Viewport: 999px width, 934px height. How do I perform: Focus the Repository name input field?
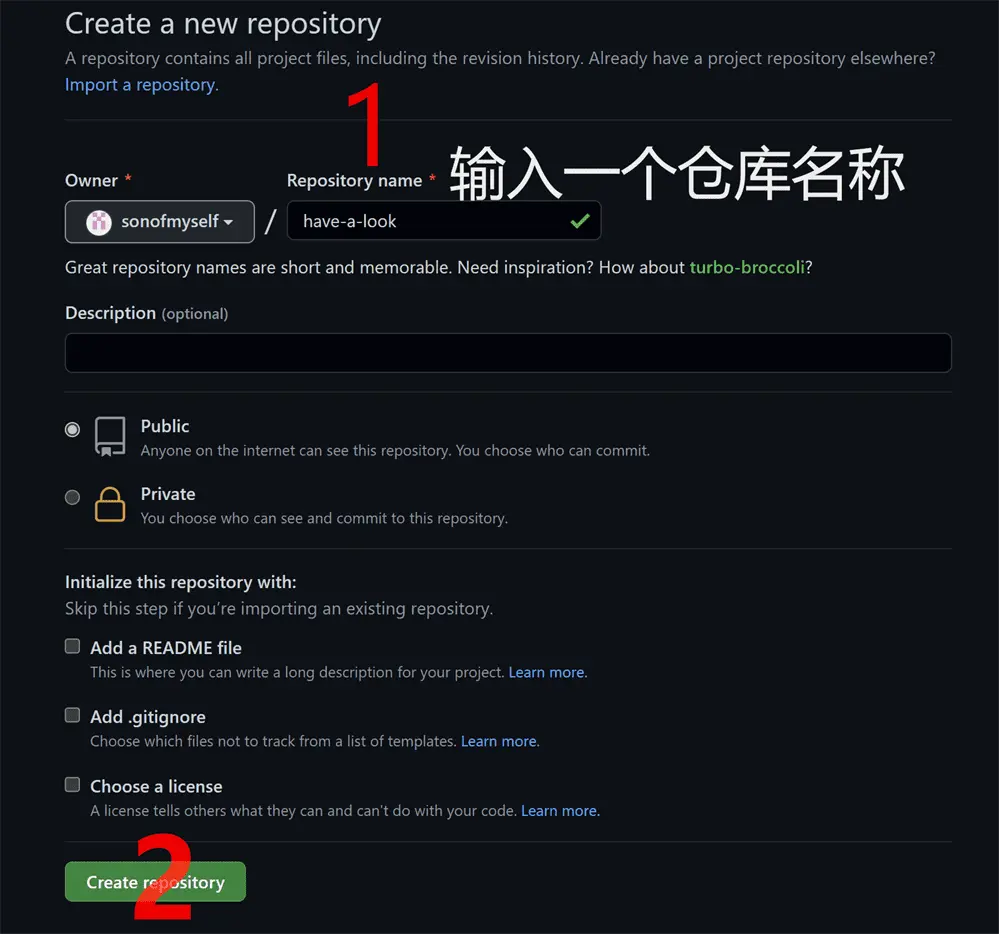[x=444, y=221]
